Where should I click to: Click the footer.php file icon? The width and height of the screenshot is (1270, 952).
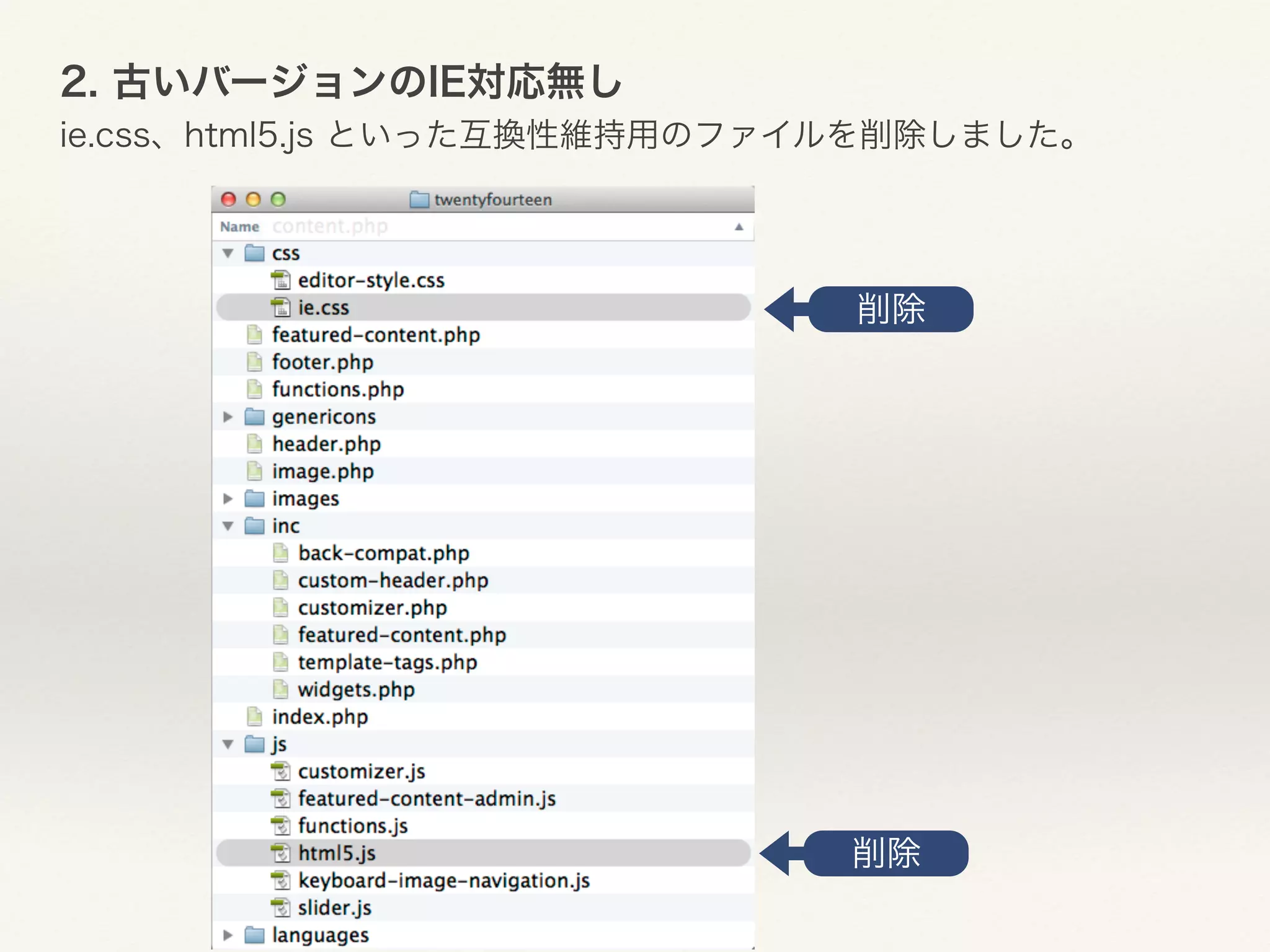point(254,362)
